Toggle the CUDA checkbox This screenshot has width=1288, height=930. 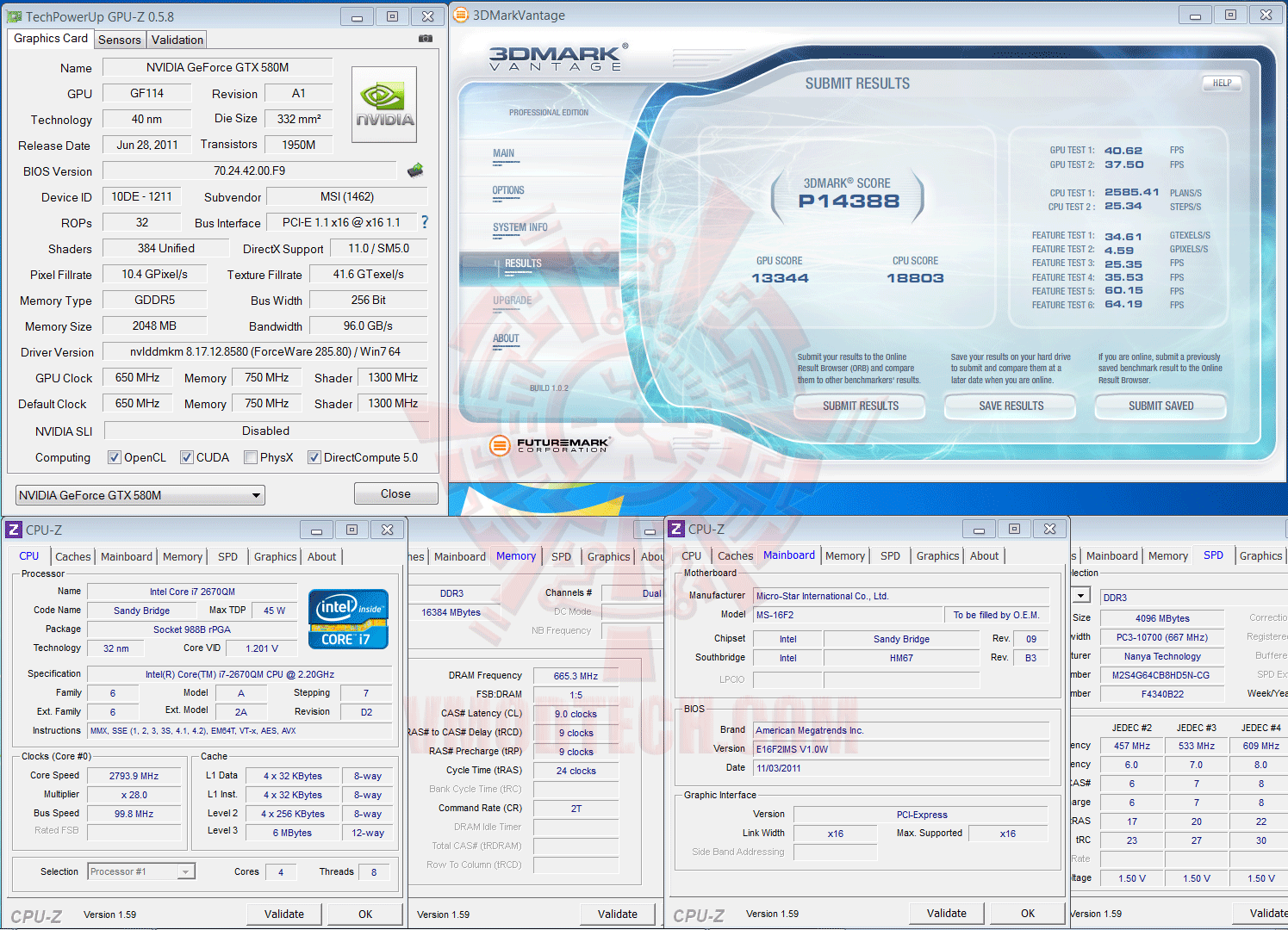click(186, 457)
